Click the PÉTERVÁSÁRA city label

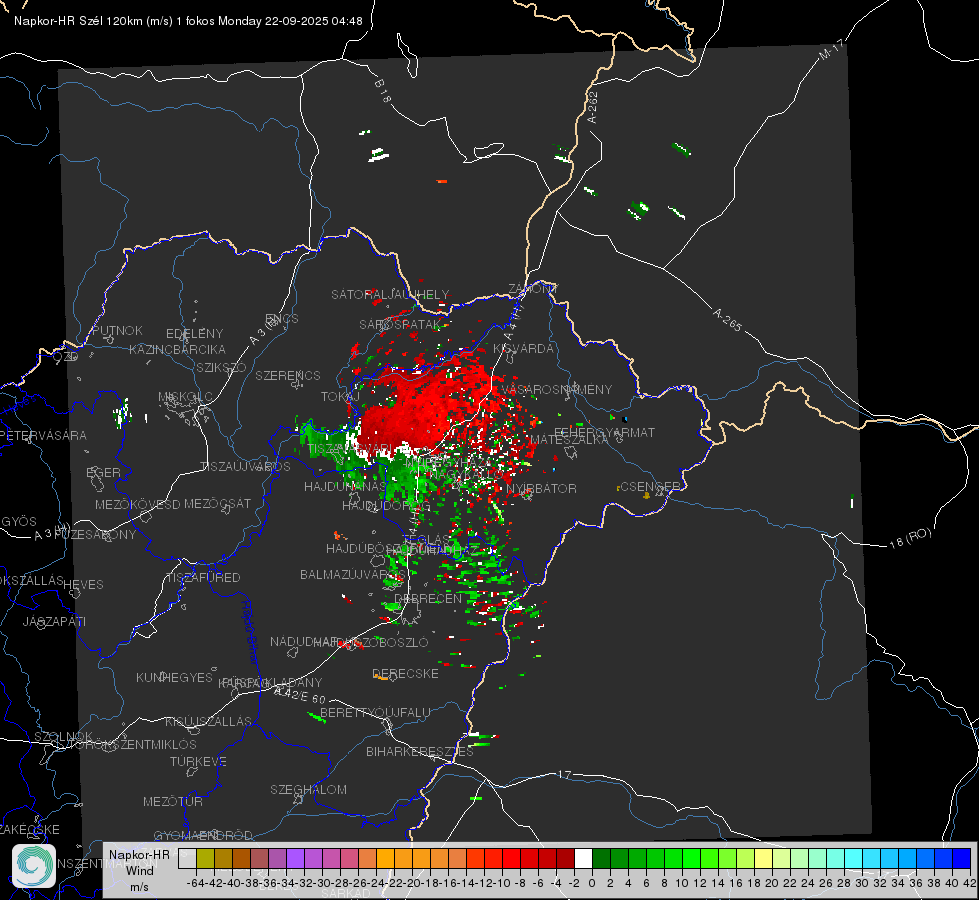pyautogui.click(x=43, y=435)
